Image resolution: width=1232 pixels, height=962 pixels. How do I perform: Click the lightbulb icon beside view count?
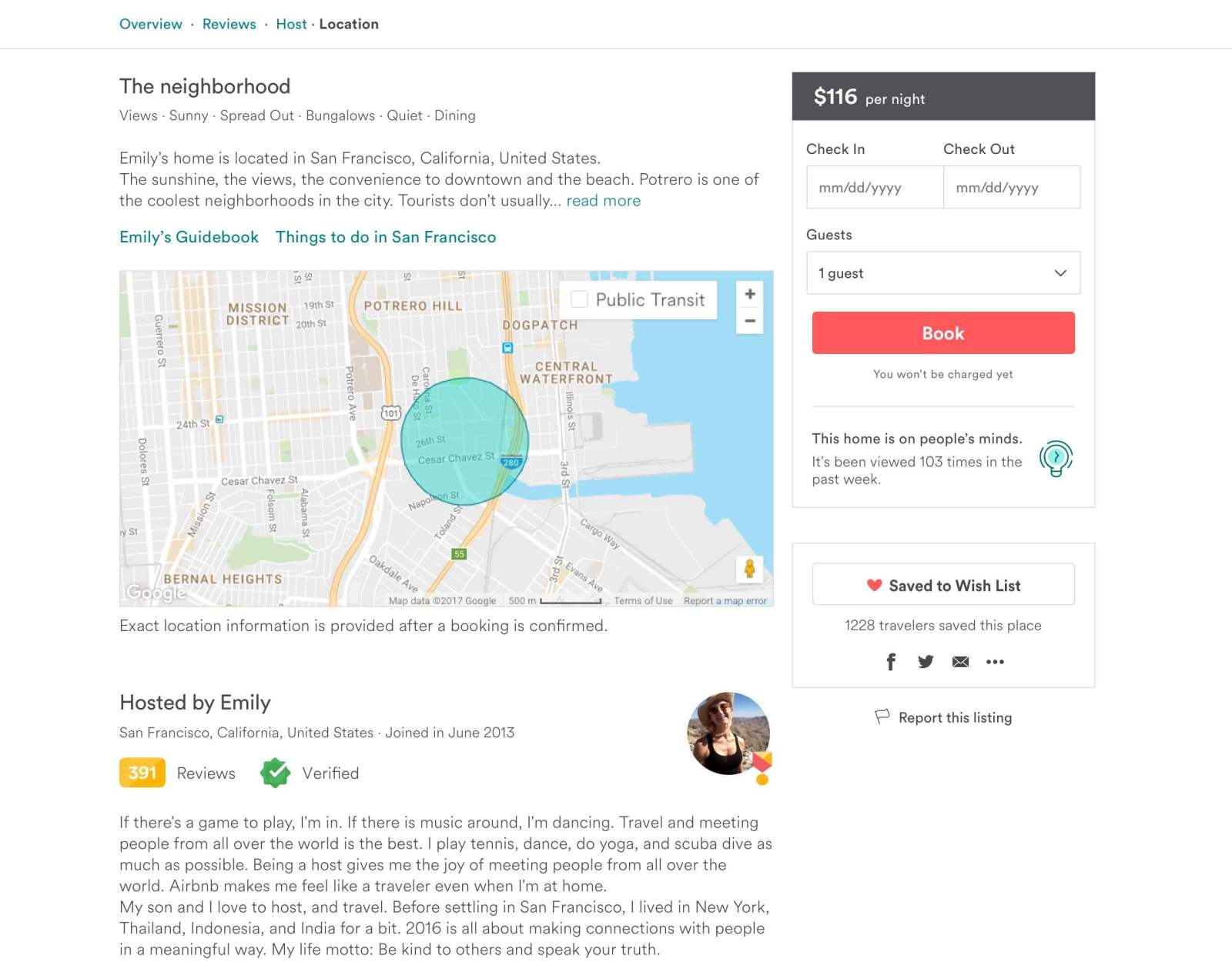point(1056,458)
